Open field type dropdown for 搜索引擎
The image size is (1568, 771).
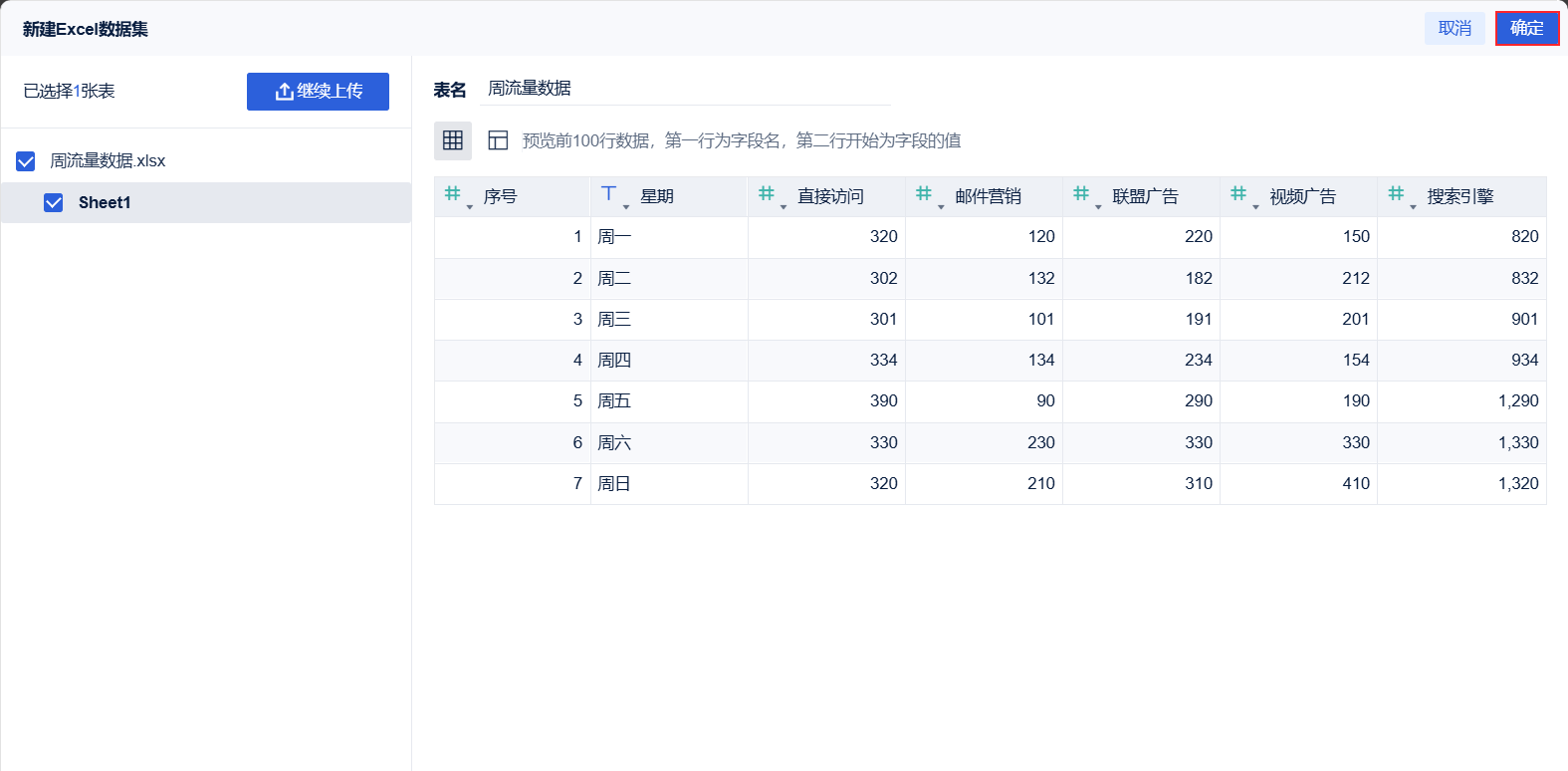(1413, 206)
